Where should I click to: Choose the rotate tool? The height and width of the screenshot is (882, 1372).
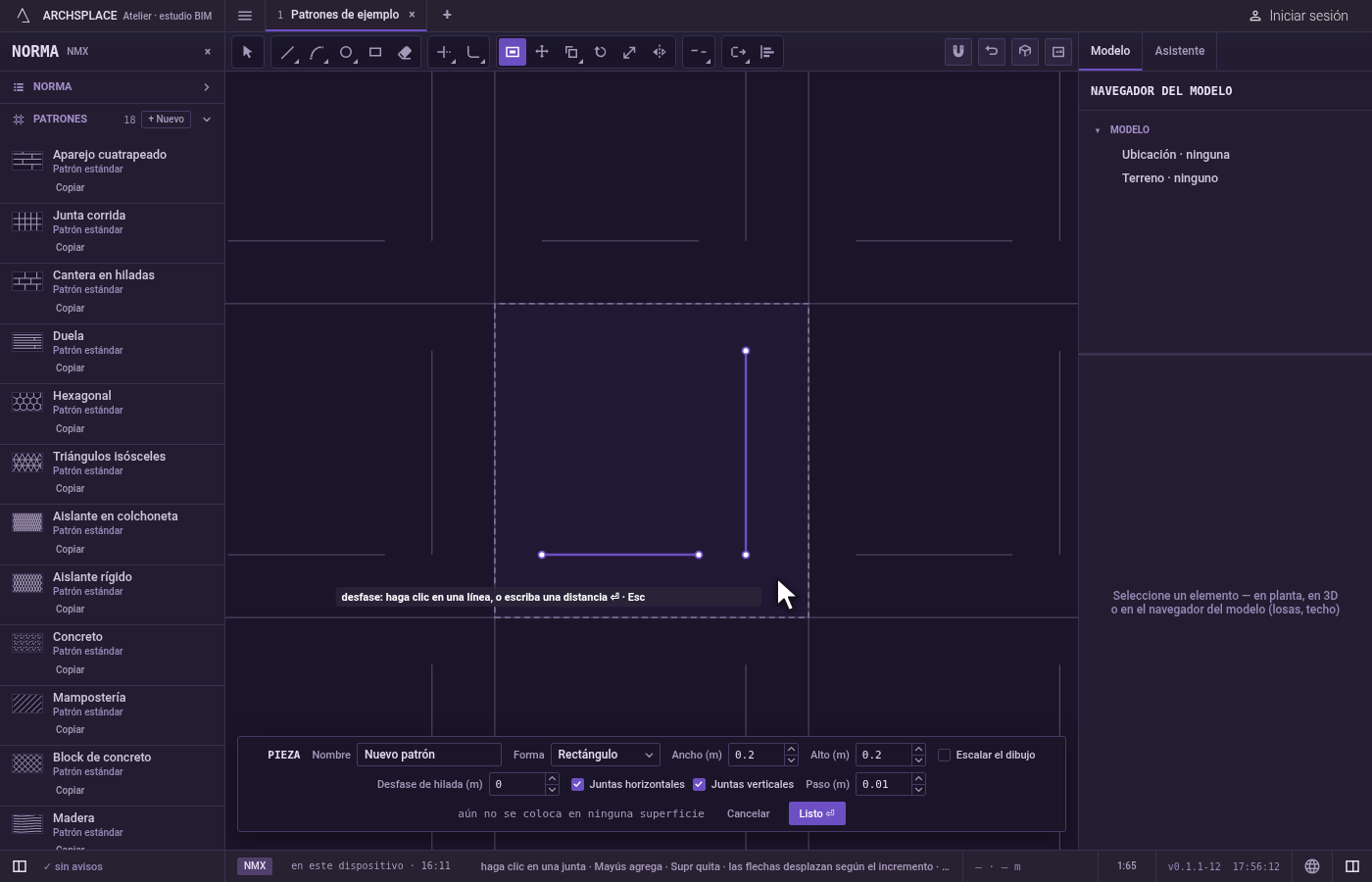tap(601, 52)
